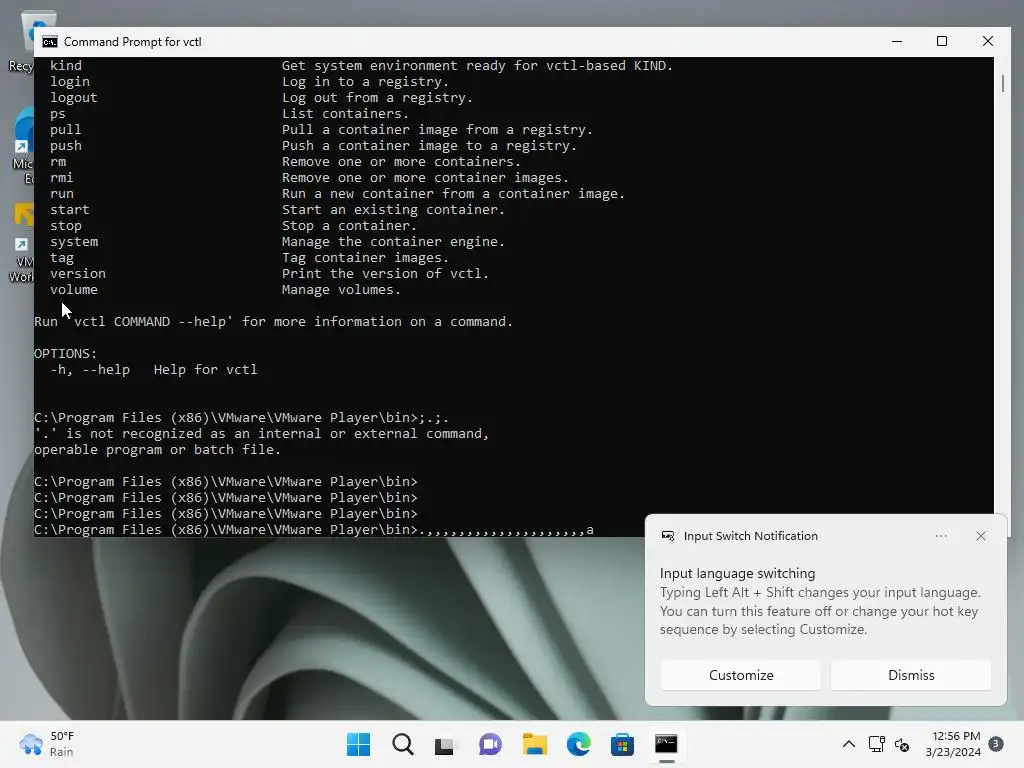Open the weather widget showing 50°F Rain
The height and width of the screenshot is (768, 1024).
[46, 744]
